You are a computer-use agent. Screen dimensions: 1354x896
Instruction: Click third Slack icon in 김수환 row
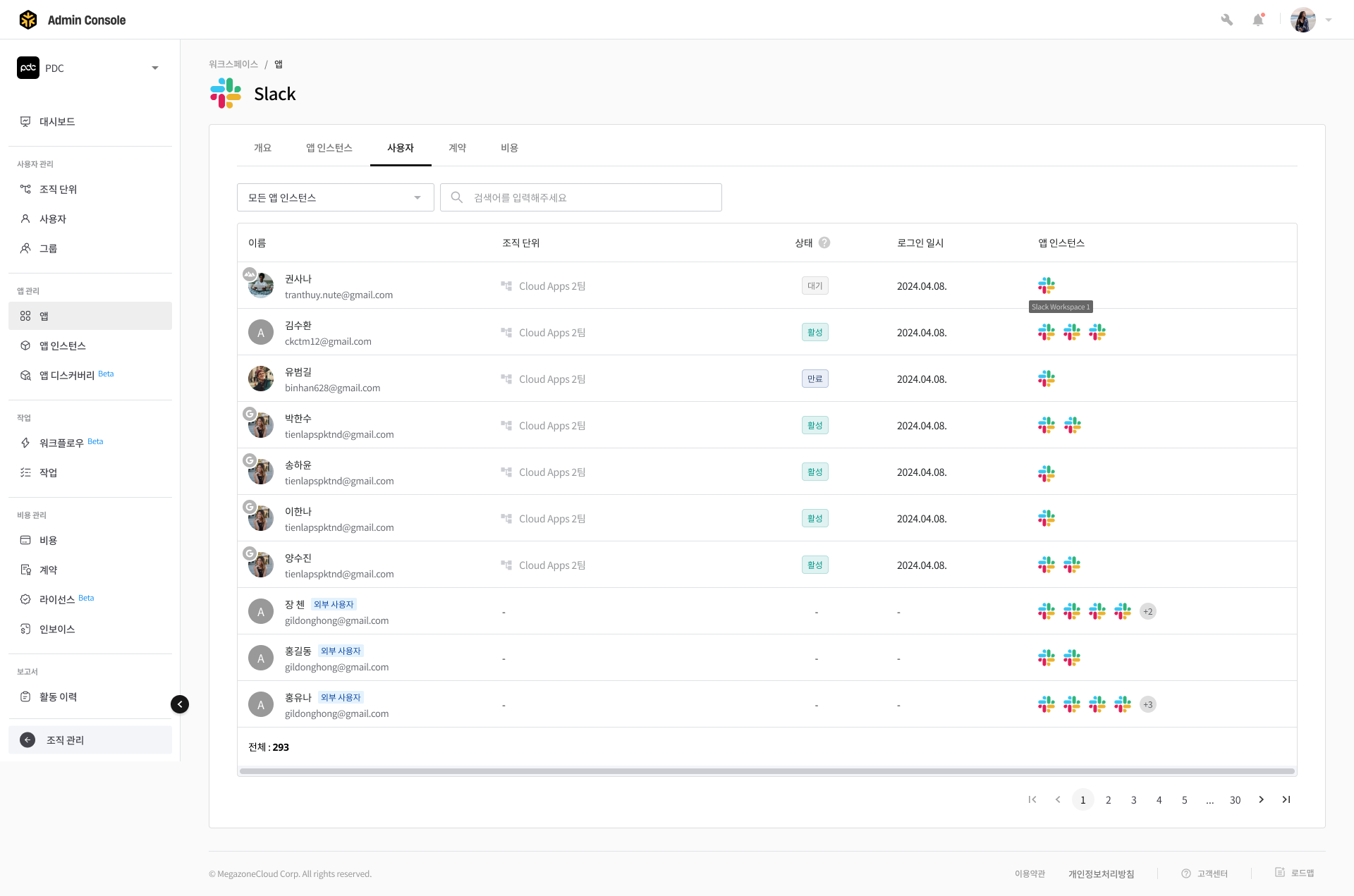[x=1097, y=332]
